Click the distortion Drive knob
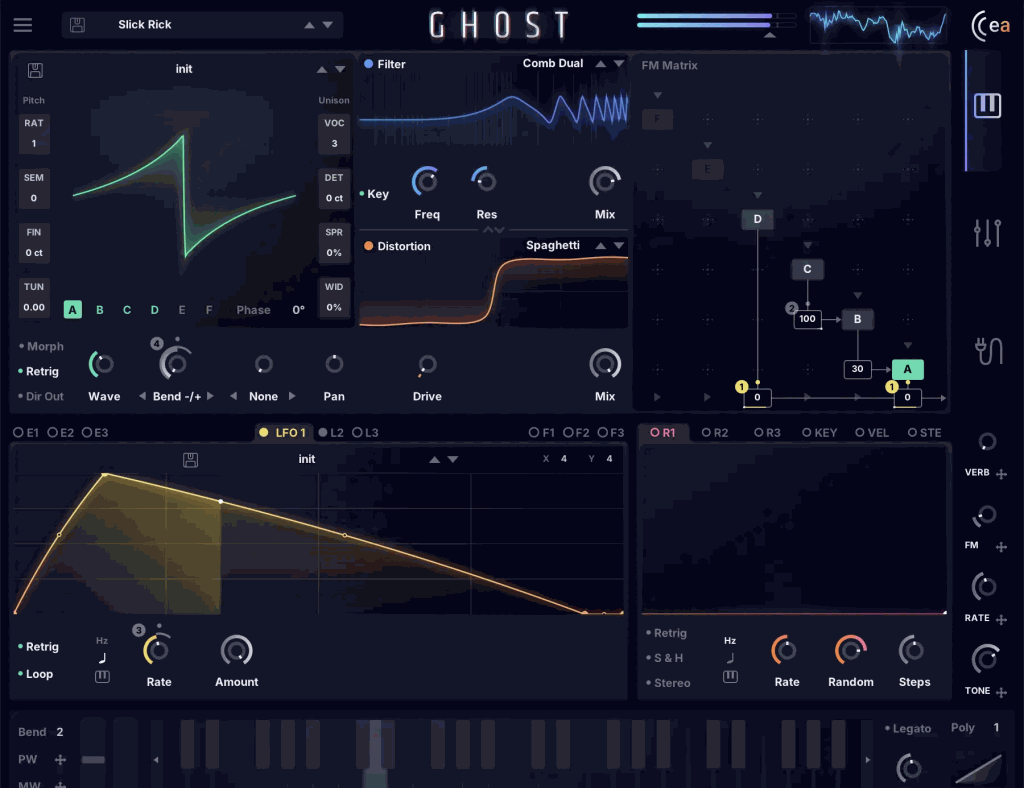The width and height of the screenshot is (1024, 788). (426, 364)
